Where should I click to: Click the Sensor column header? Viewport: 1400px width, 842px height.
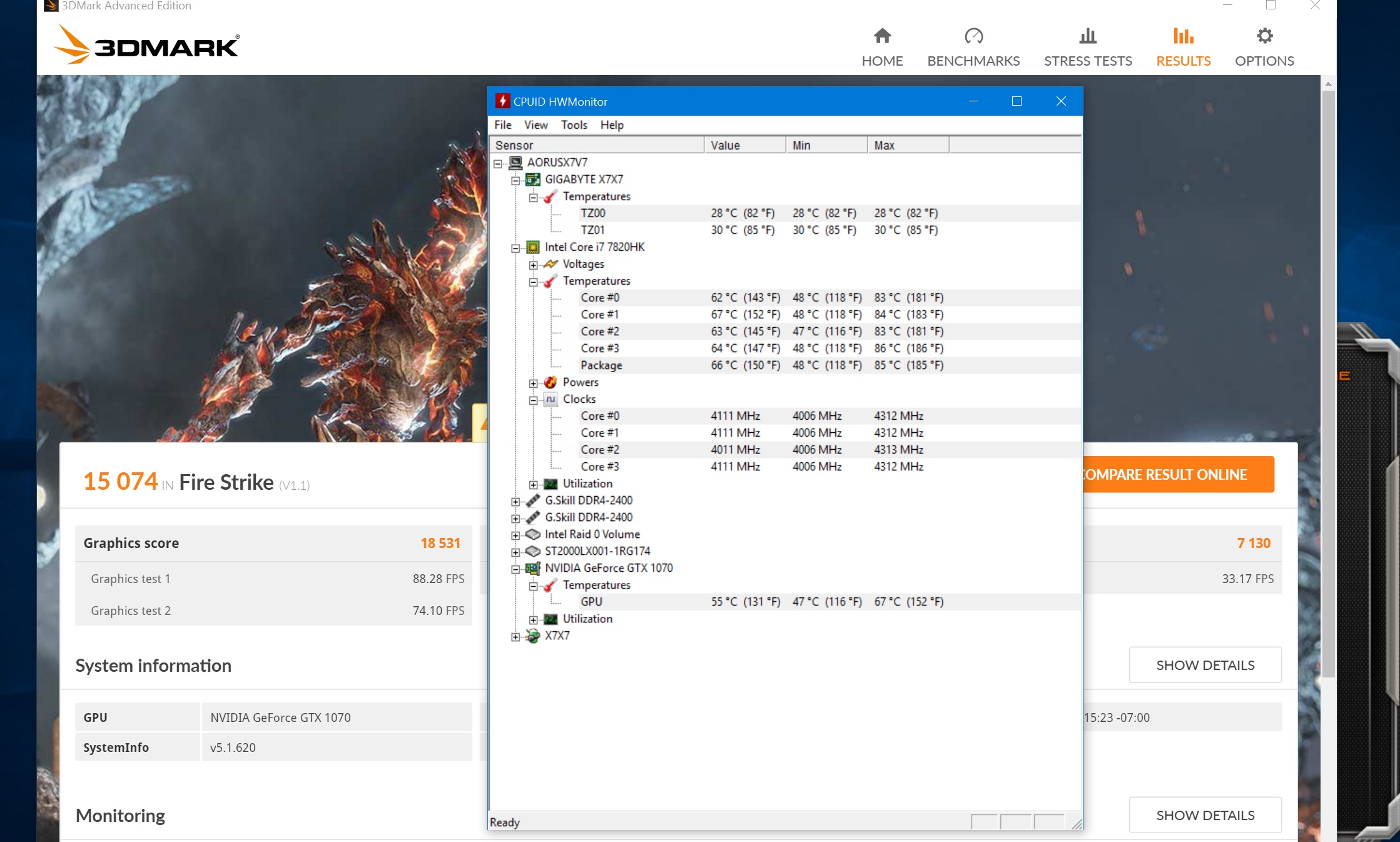pos(597,145)
